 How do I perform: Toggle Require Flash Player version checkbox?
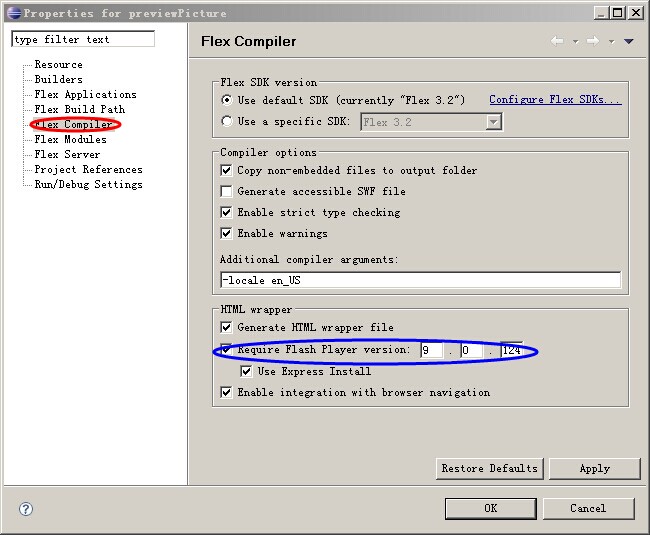point(226,349)
